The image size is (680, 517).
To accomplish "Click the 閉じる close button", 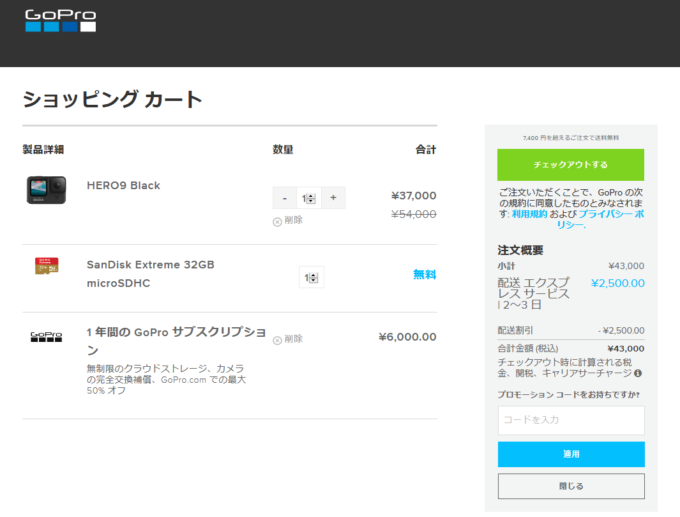I will pyautogui.click(x=571, y=486).
